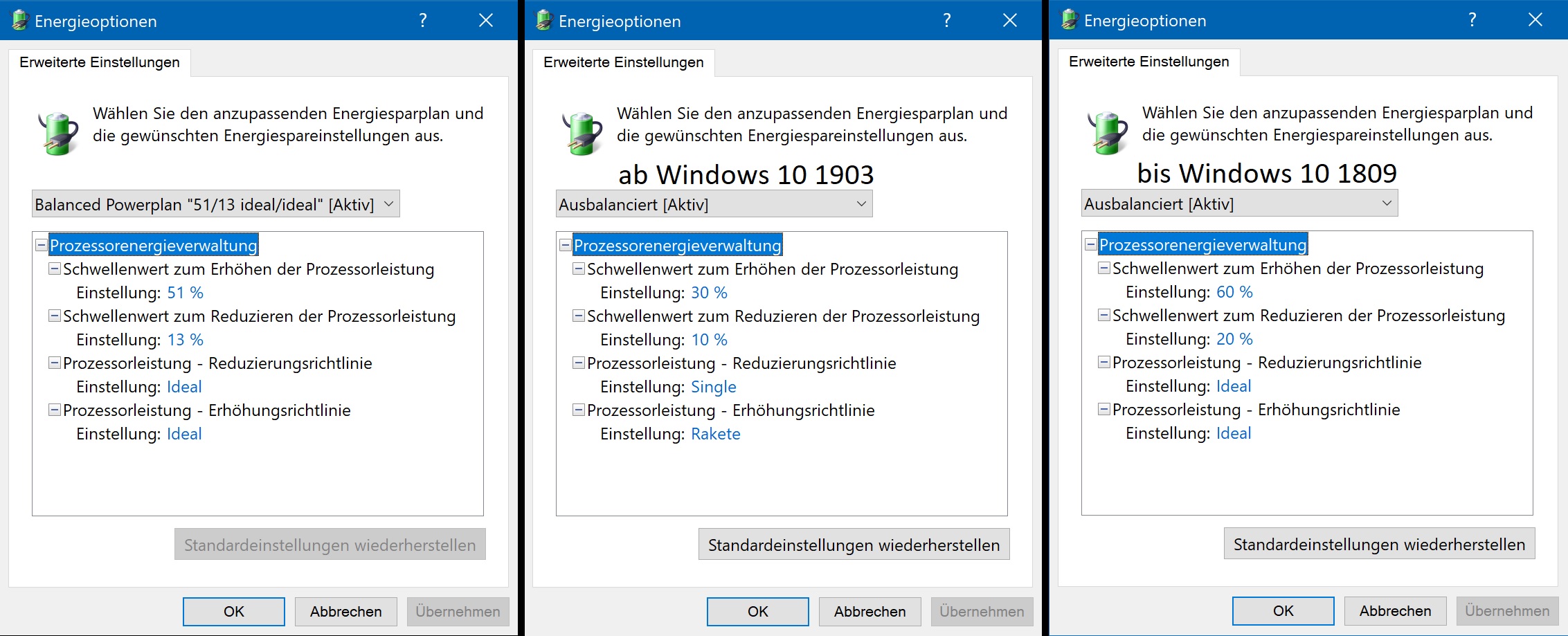Close the right Energieoptionen window

coord(1535,20)
